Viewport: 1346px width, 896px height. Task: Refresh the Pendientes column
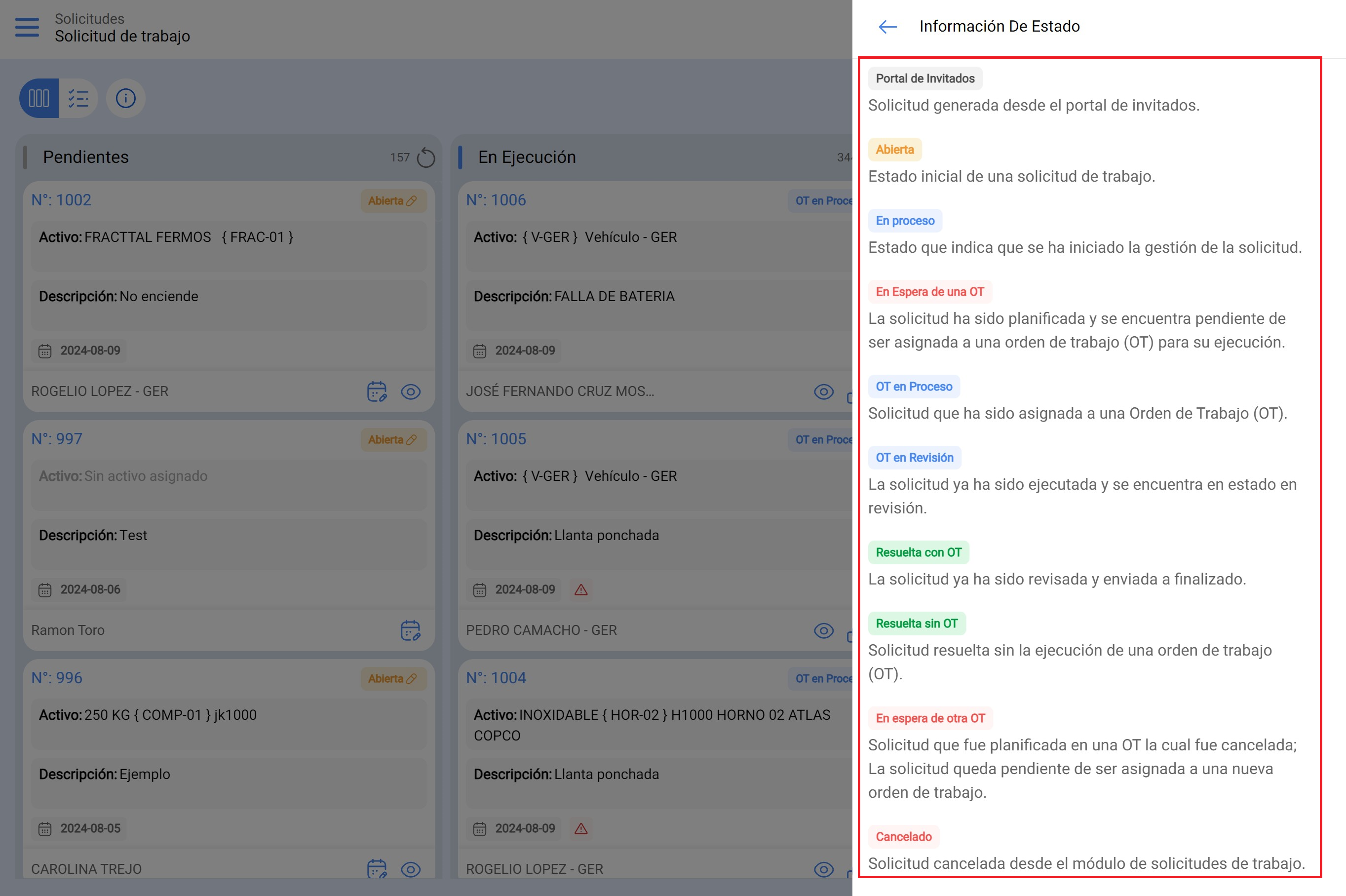tap(425, 157)
